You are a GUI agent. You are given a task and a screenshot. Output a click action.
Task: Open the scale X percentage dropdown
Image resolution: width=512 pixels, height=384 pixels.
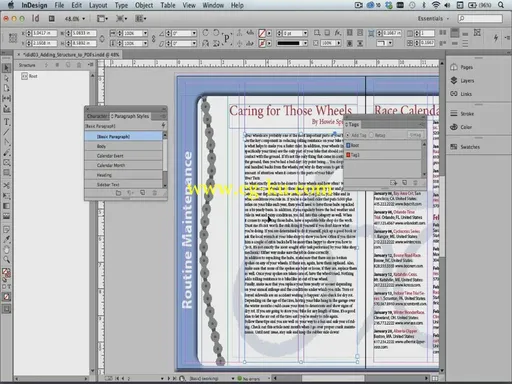(145, 33)
